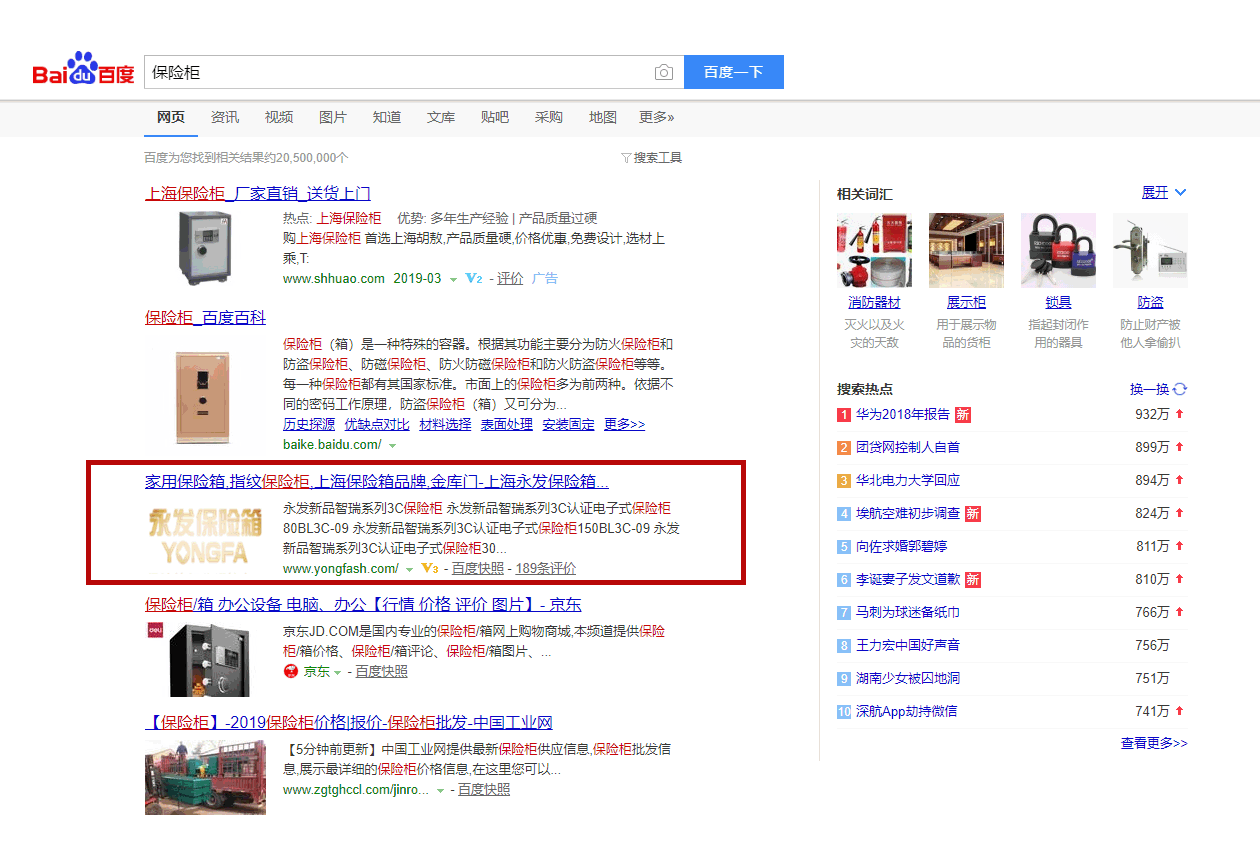The height and width of the screenshot is (861, 1260).
Task: Open the 京东 保险柜/箱 办公设备 result title
Action: (363, 604)
